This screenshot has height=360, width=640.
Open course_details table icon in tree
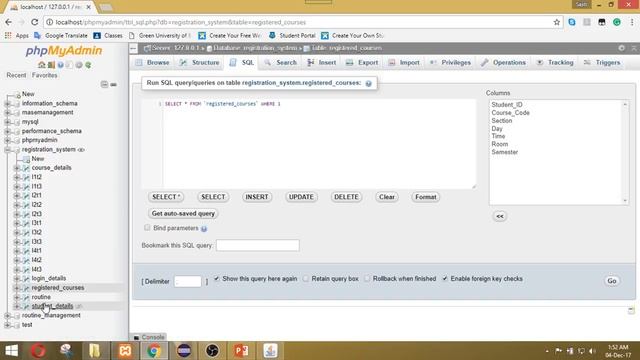tap(26, 168)
